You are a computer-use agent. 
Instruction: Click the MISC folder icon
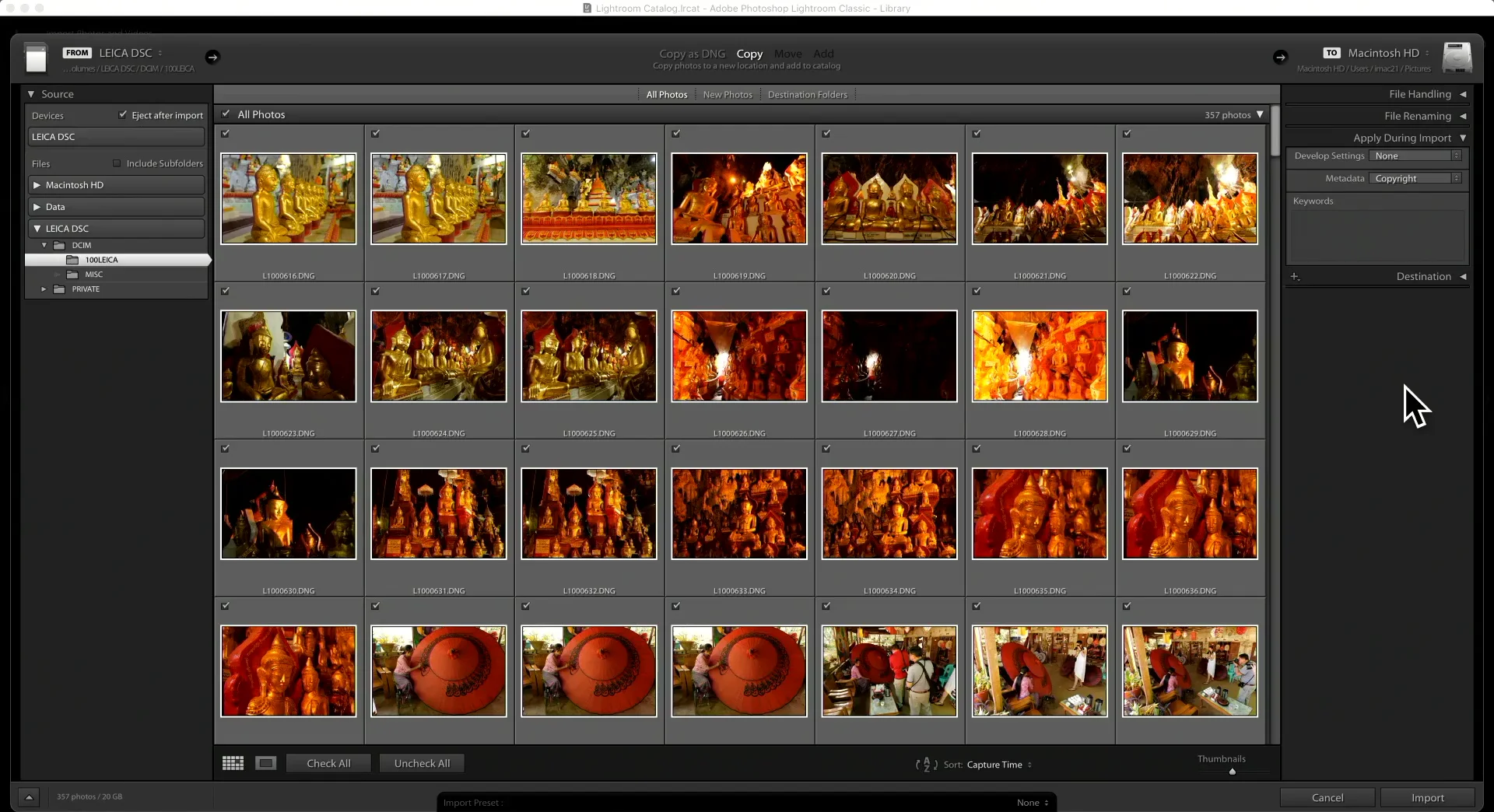pyautogui.click(x=73, y=275)
